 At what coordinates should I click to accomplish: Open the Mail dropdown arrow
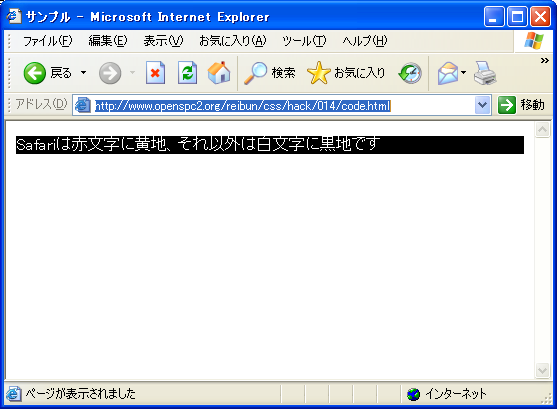463,73
